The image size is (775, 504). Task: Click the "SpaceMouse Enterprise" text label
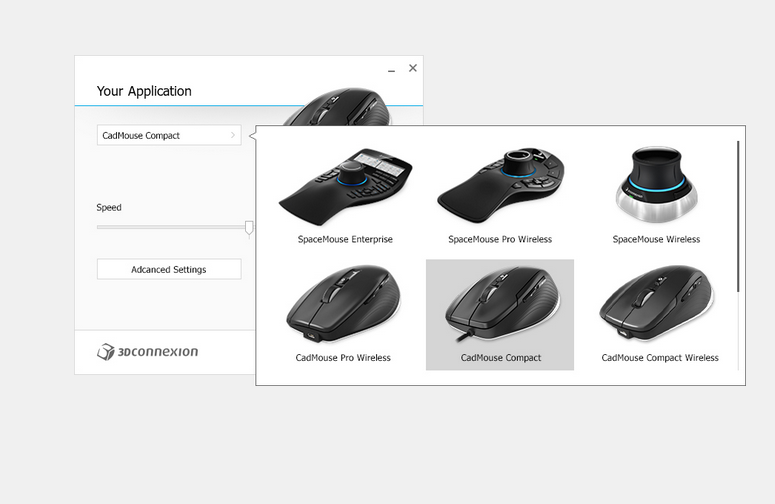345,240
